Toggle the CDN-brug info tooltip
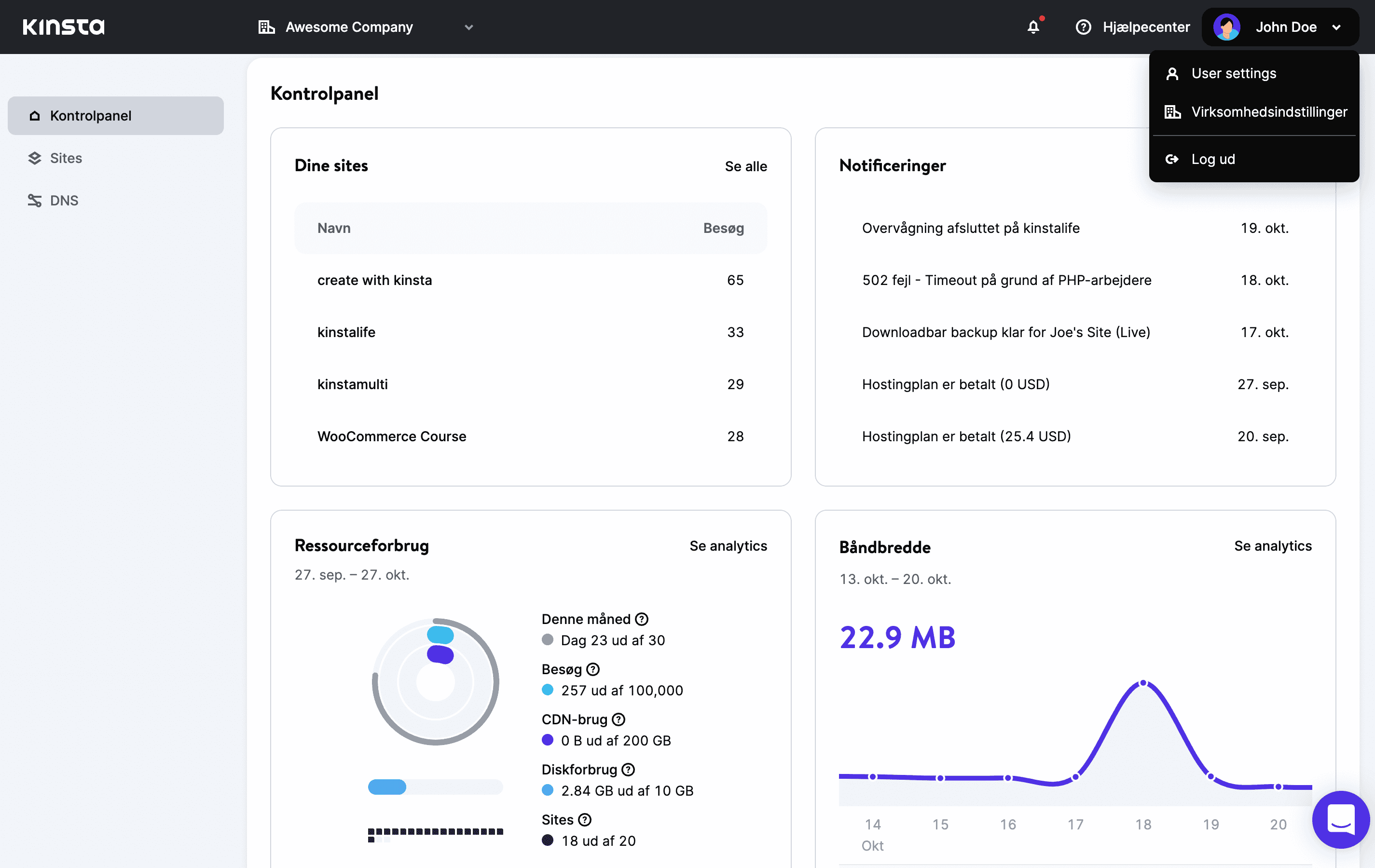Viewport: 1375px width, 868px height. 619,719
